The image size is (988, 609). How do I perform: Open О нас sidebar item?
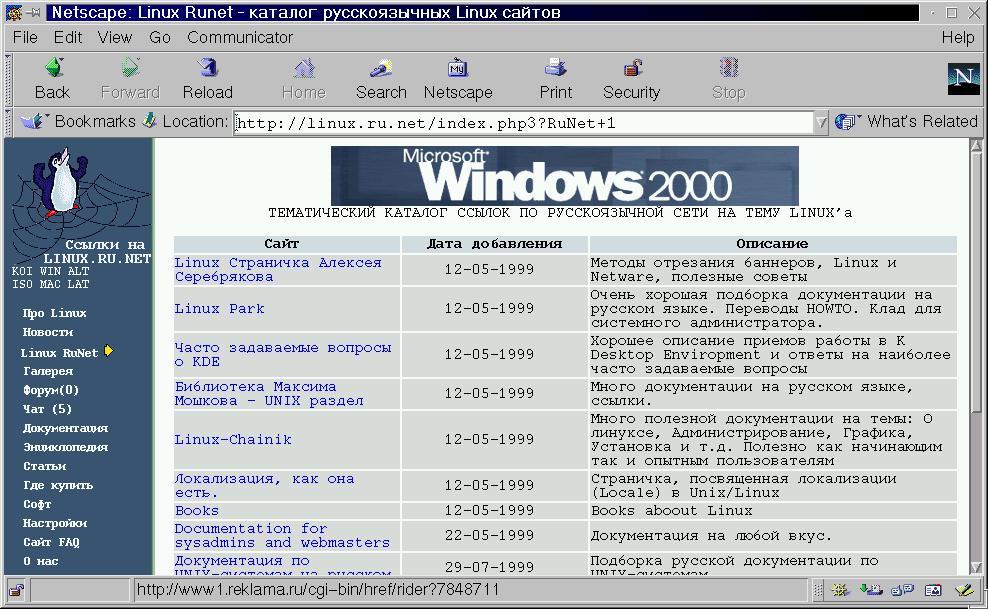40,561
